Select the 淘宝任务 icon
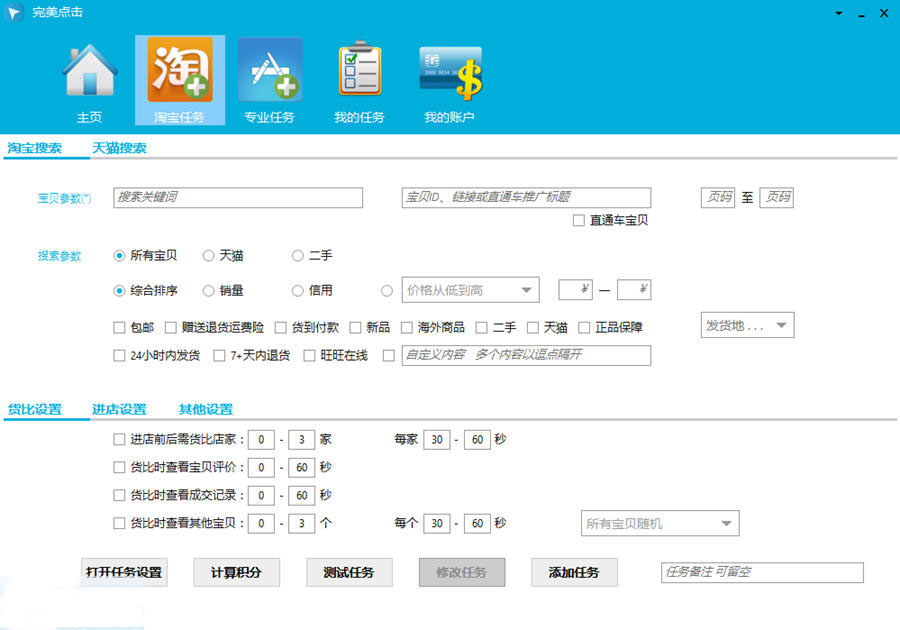The width and height of the screenshot is (900, 630). 180,70
